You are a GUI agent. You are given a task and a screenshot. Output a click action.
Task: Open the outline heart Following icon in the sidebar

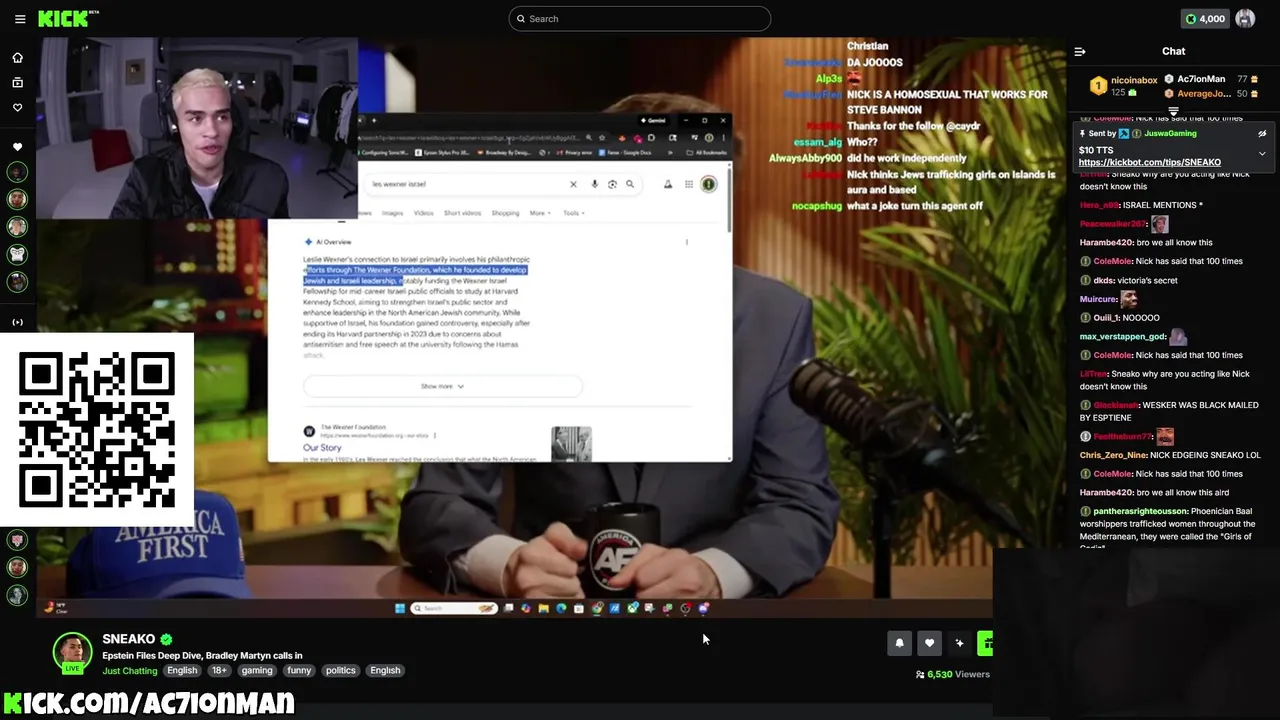17,107
